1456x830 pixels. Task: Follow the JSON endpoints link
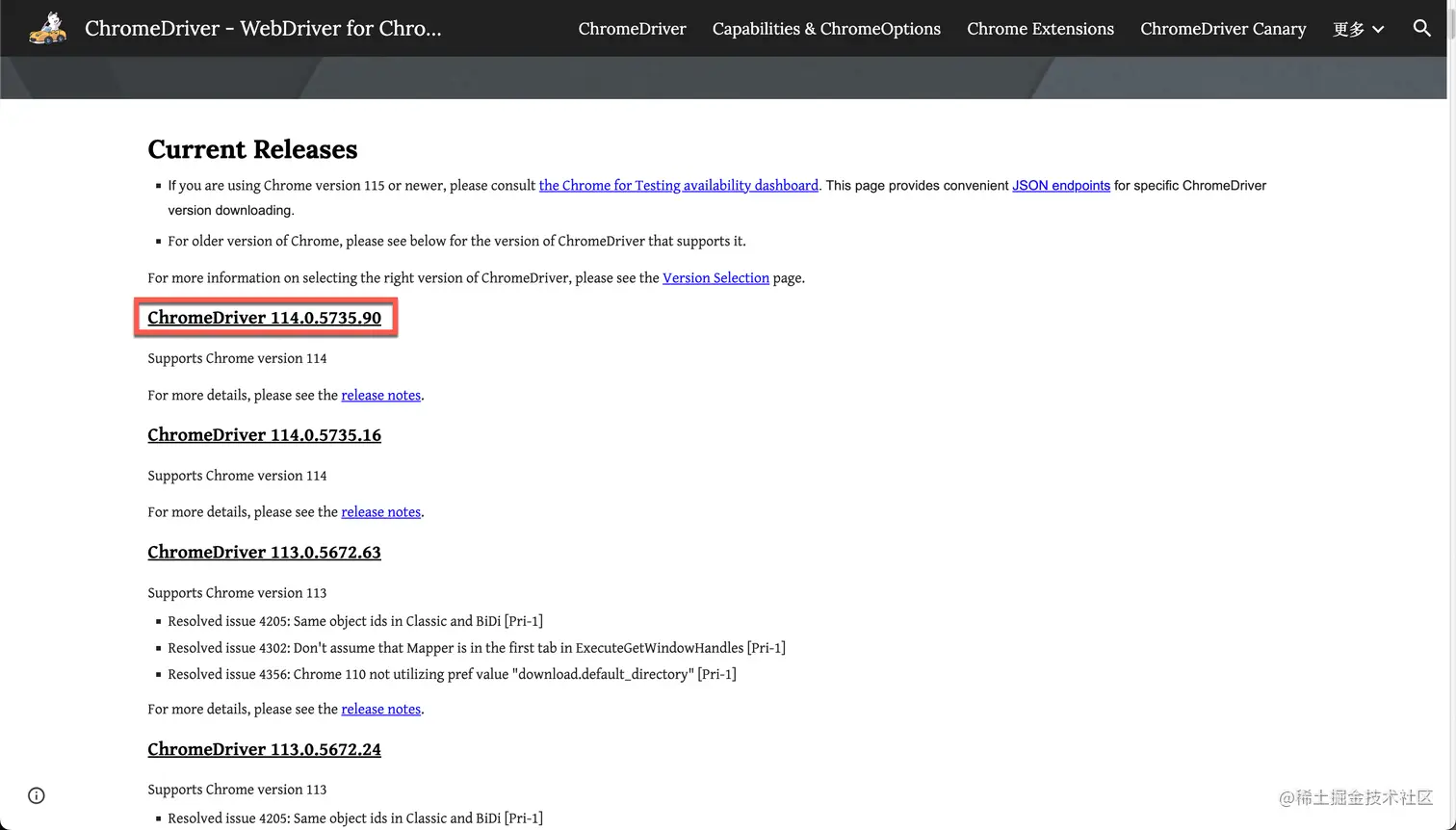coord(1061,185)
